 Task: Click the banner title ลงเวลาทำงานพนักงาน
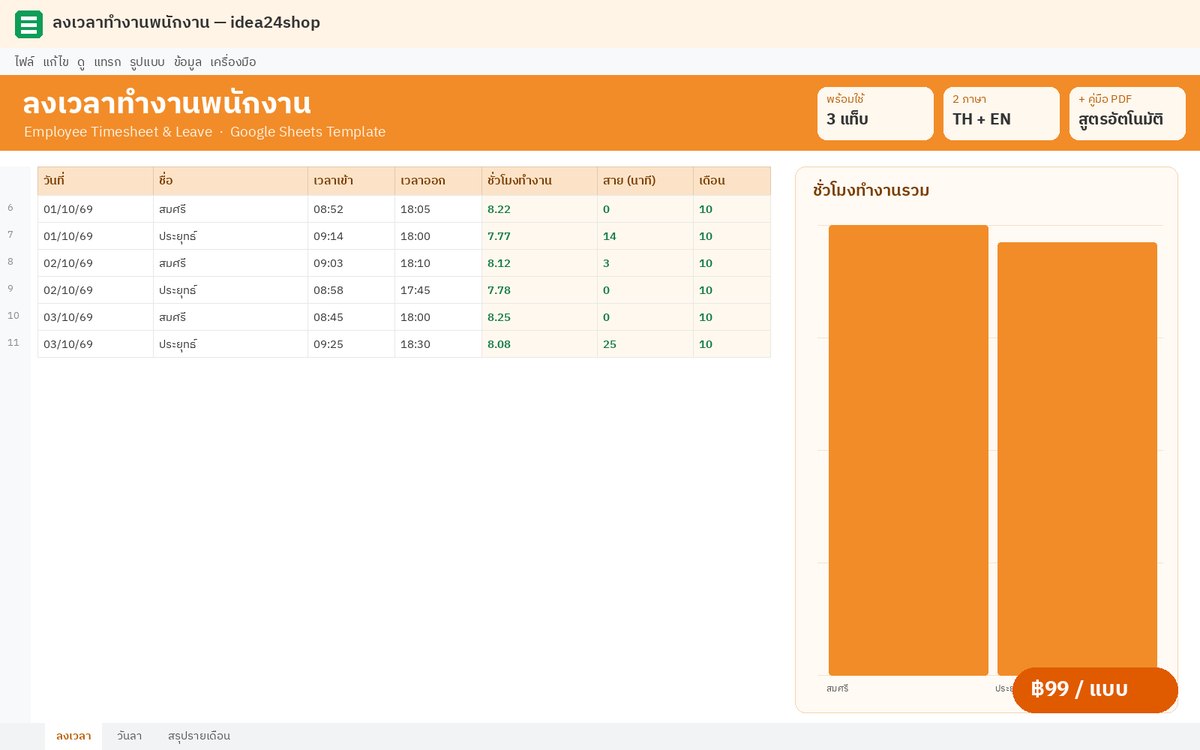[x=167, y=104]
